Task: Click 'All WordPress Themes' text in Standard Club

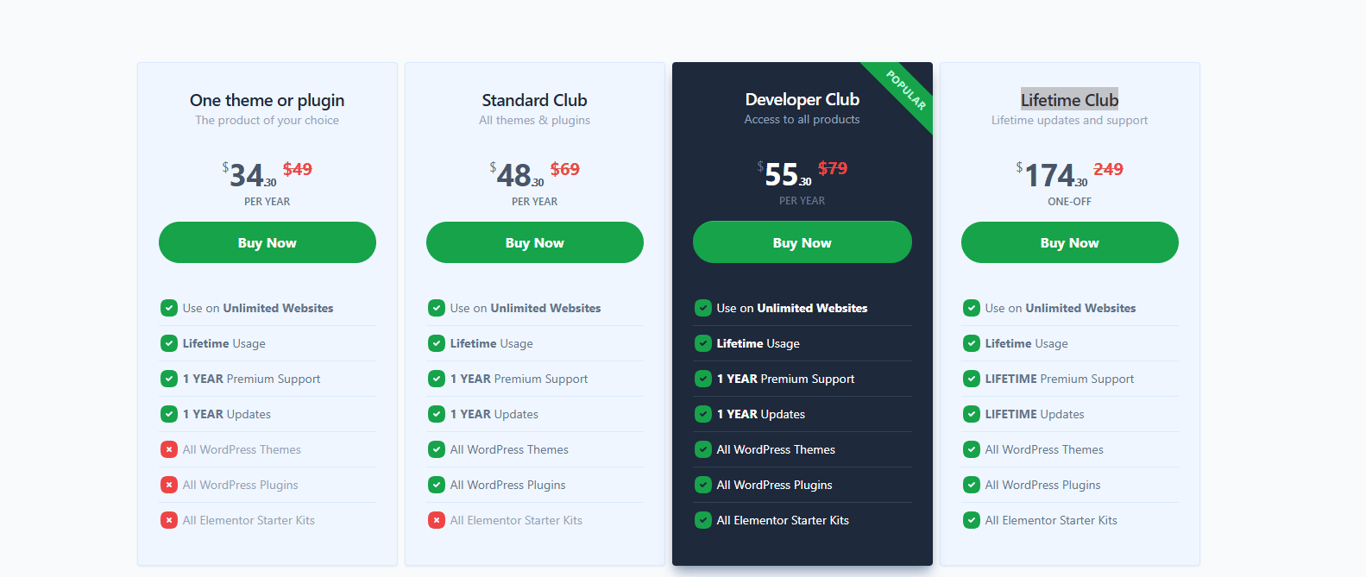Action: point(509,449)
